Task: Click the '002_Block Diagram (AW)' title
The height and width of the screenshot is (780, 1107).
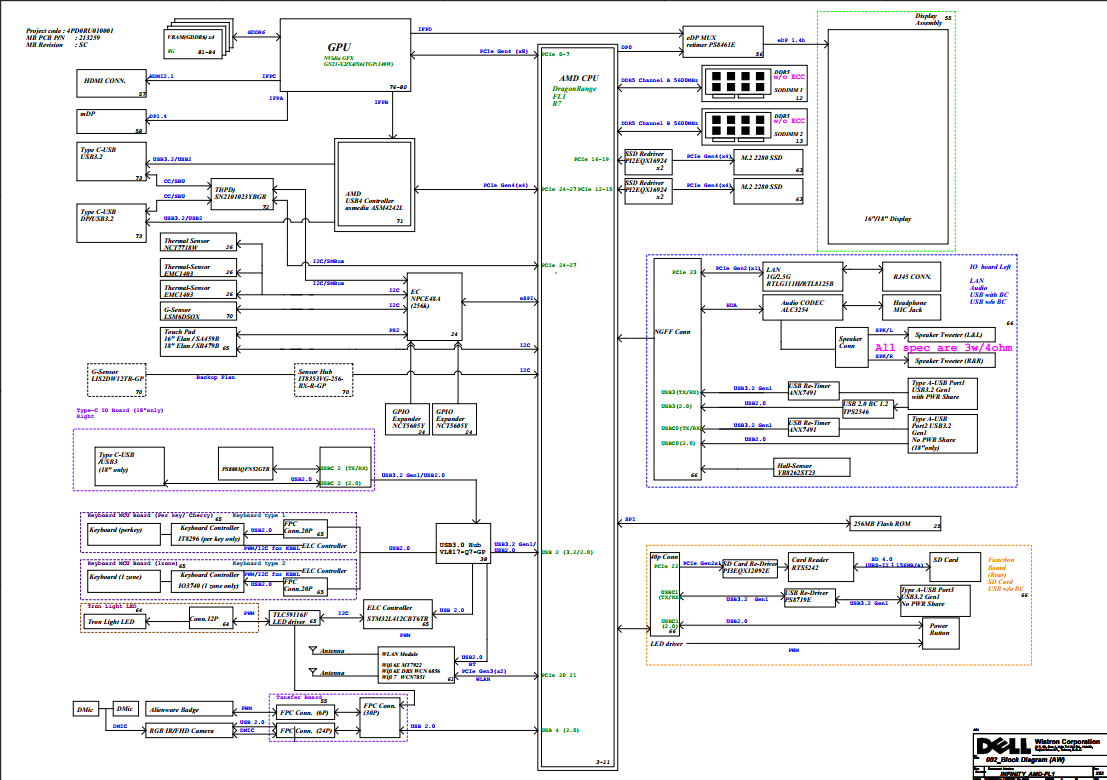Action: click(1025, 760)
